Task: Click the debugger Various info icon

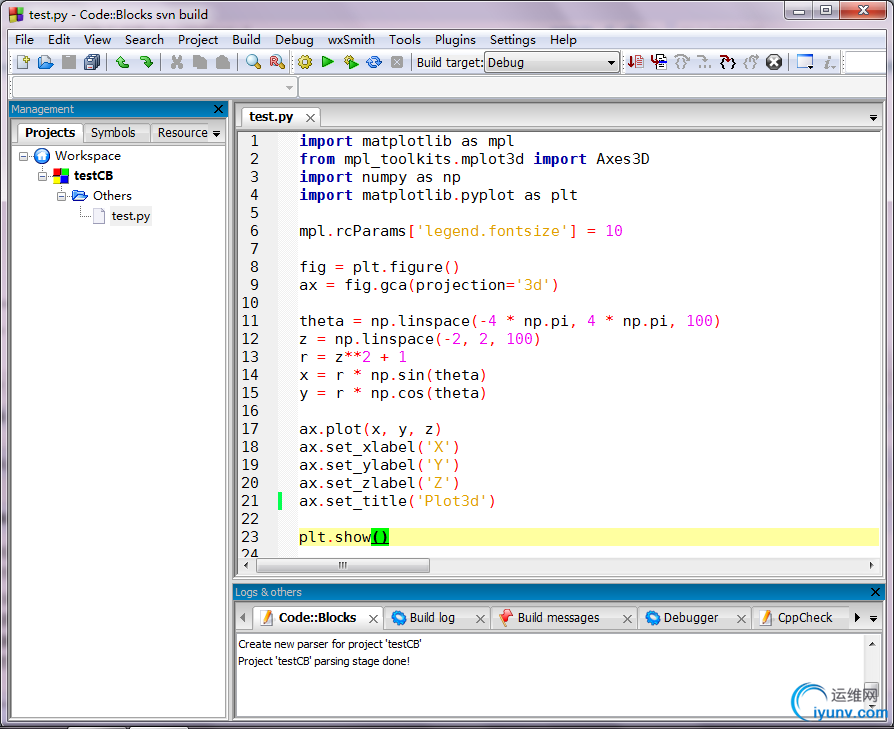Action: coord(829,62)
